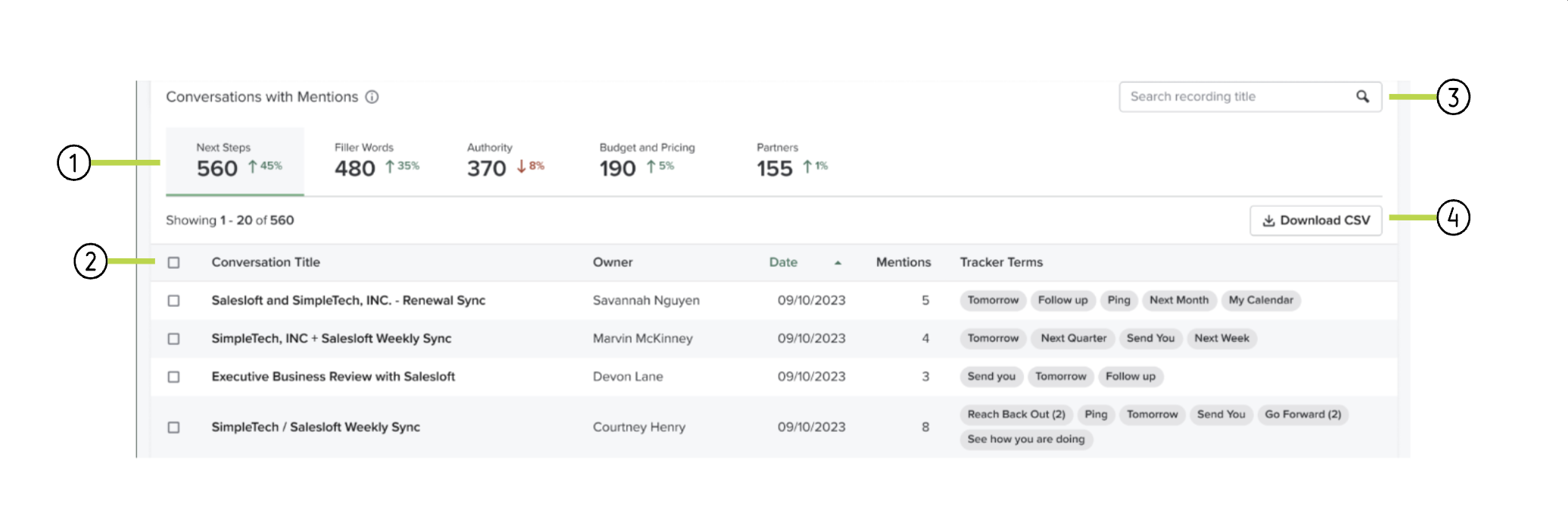
Task: Check the Salesloft and SimpleTech Renewal Sync row
Action: tap(174, 301)
